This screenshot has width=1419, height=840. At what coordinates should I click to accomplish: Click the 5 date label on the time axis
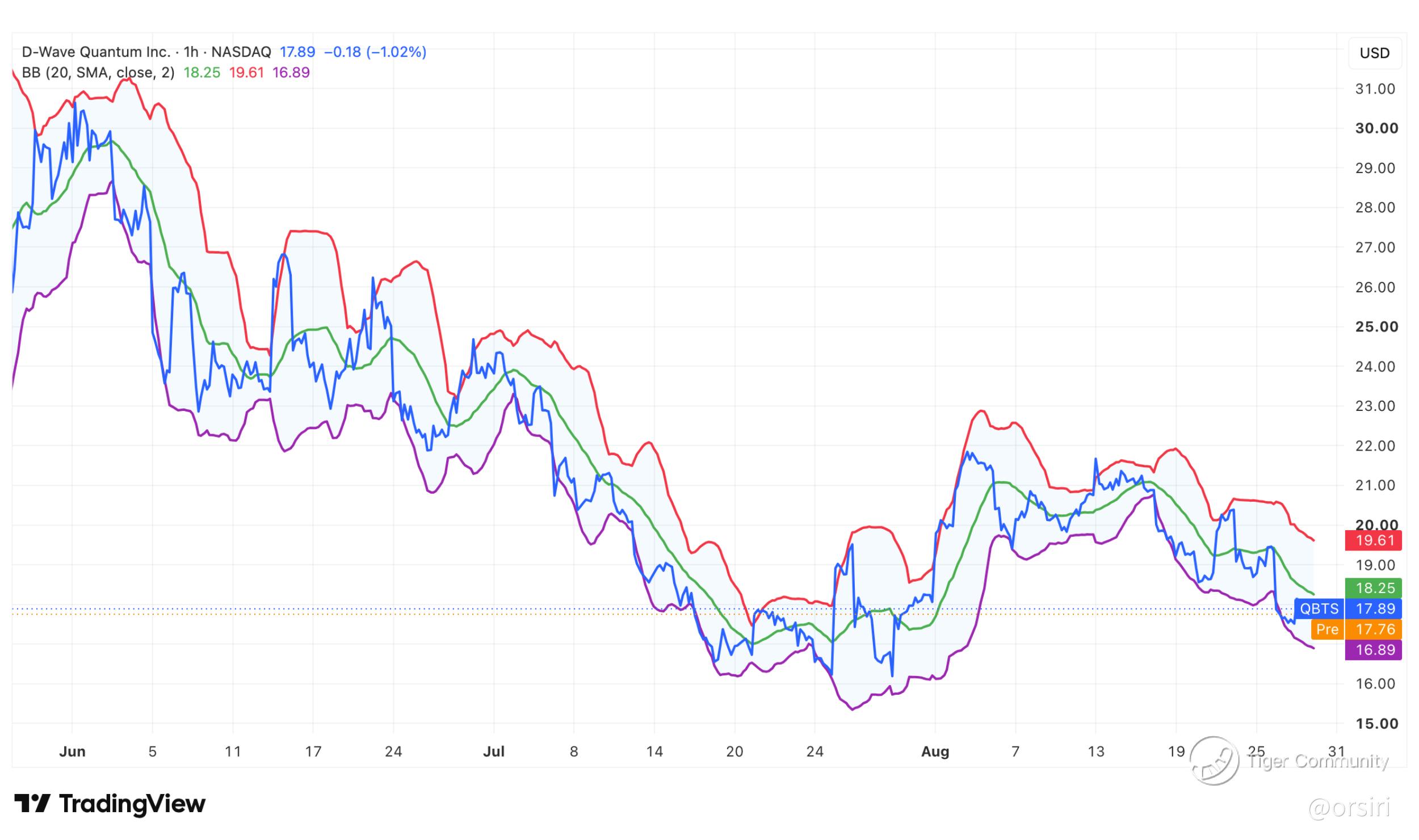point(152,752)
